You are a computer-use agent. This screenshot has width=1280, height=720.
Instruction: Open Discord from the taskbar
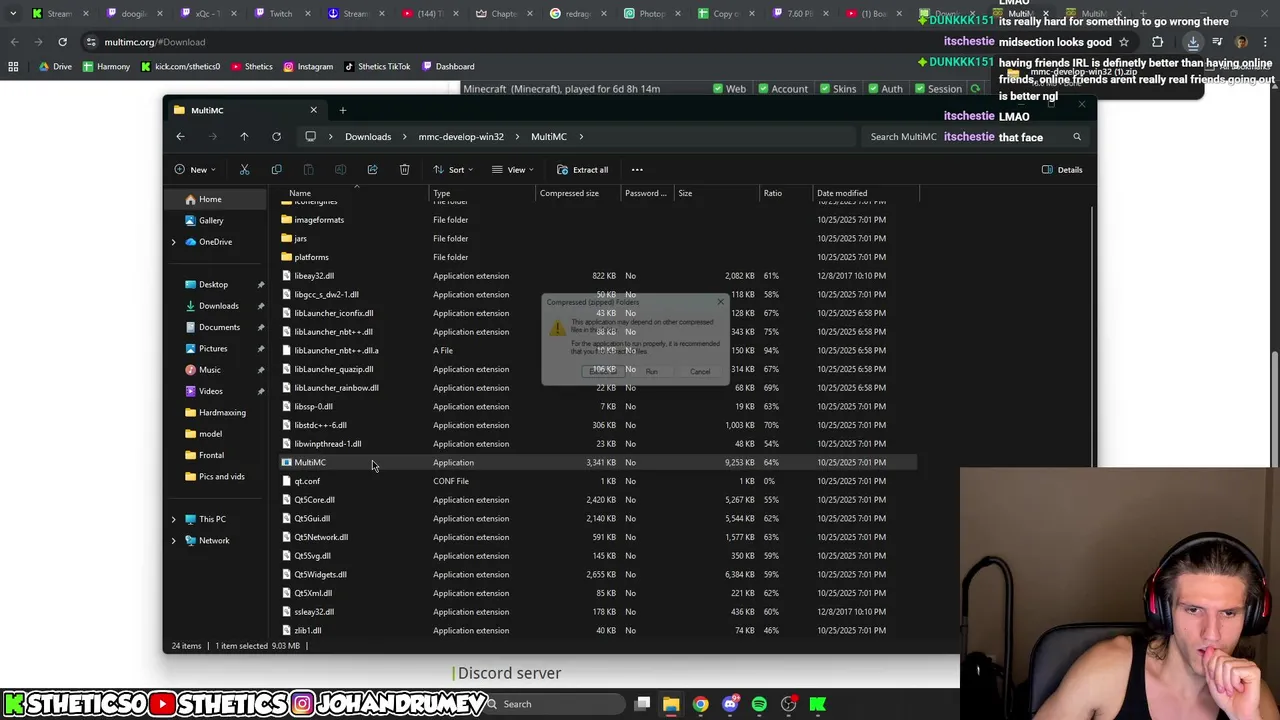730,704
